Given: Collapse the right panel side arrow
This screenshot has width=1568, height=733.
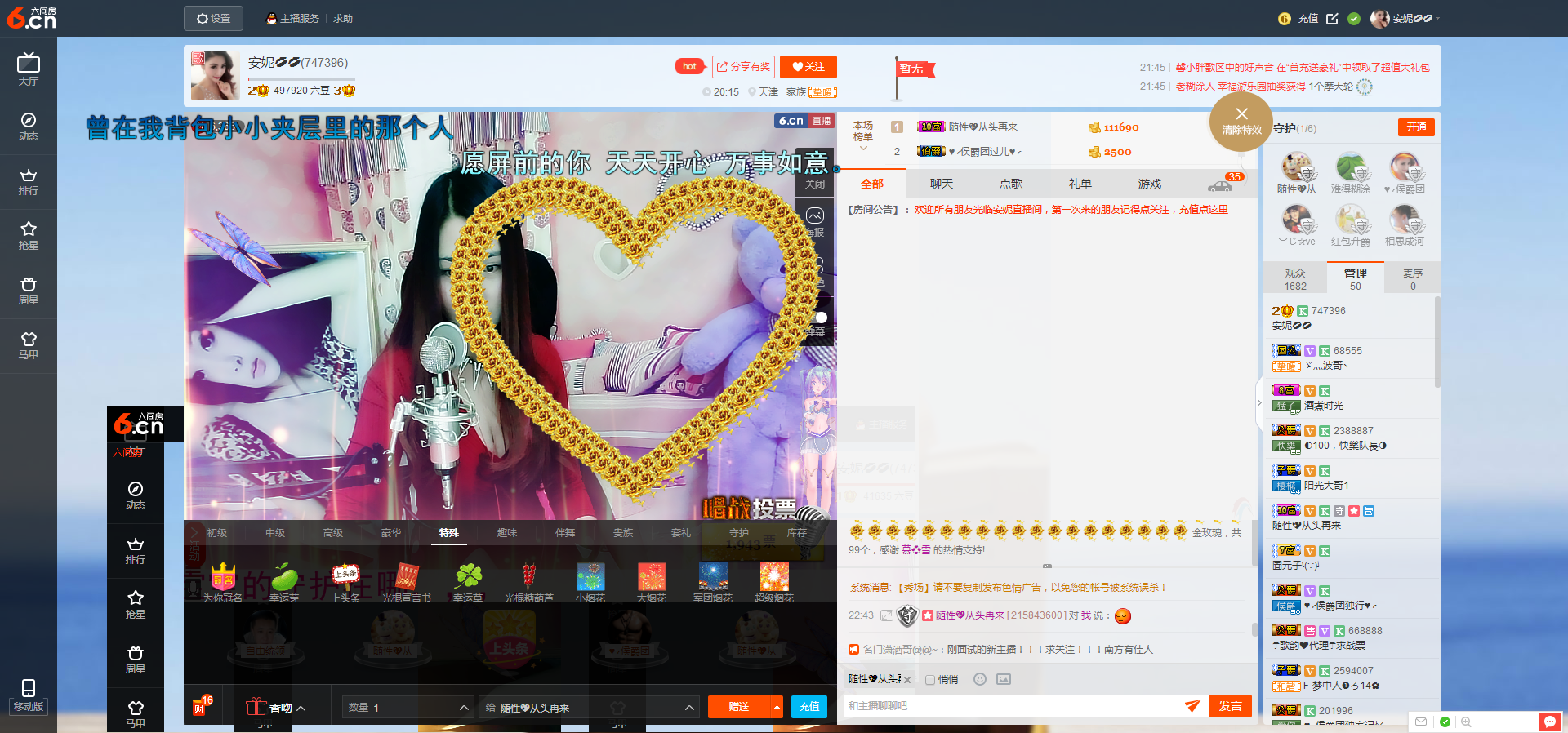Looking at the screenshot, I should point(1258,402).
